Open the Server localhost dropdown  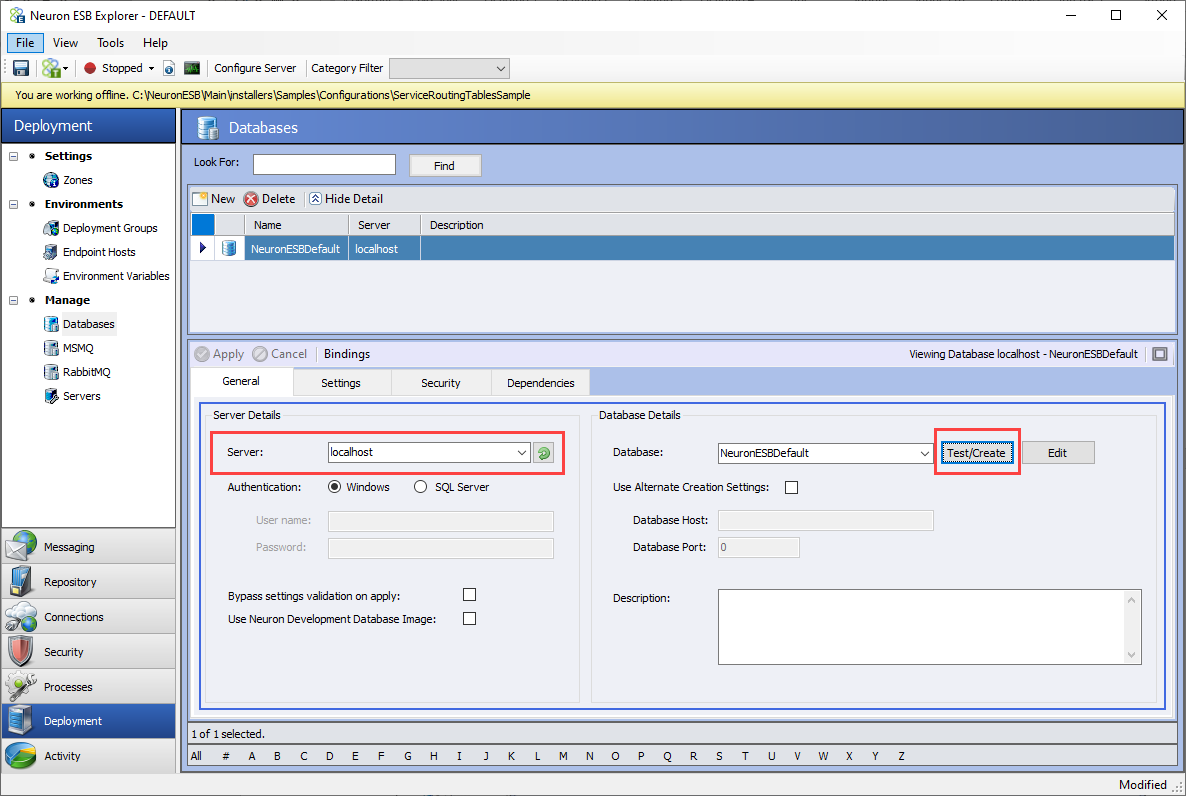pos(522,452)
